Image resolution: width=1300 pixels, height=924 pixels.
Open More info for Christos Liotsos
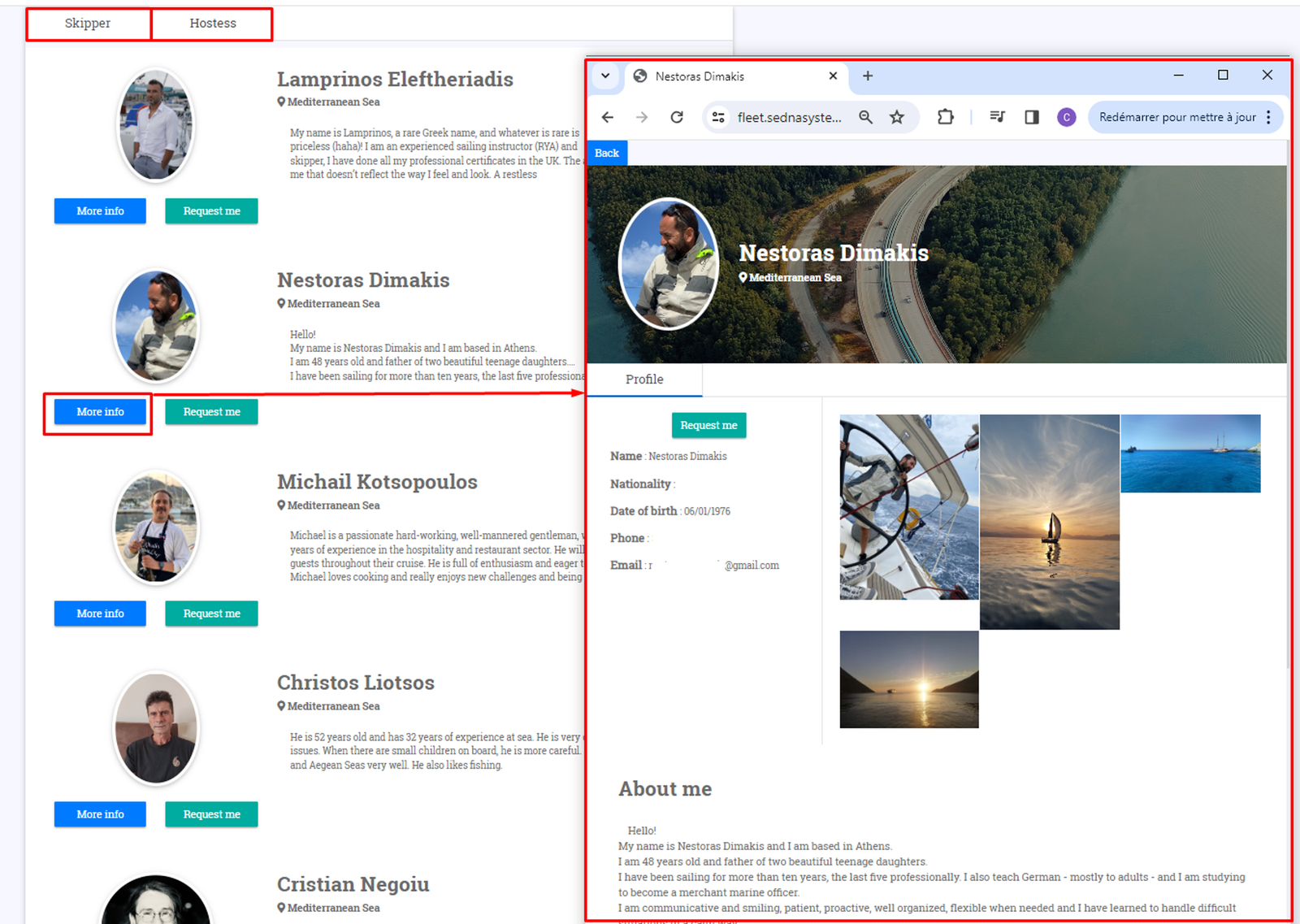tap(100, 814)
